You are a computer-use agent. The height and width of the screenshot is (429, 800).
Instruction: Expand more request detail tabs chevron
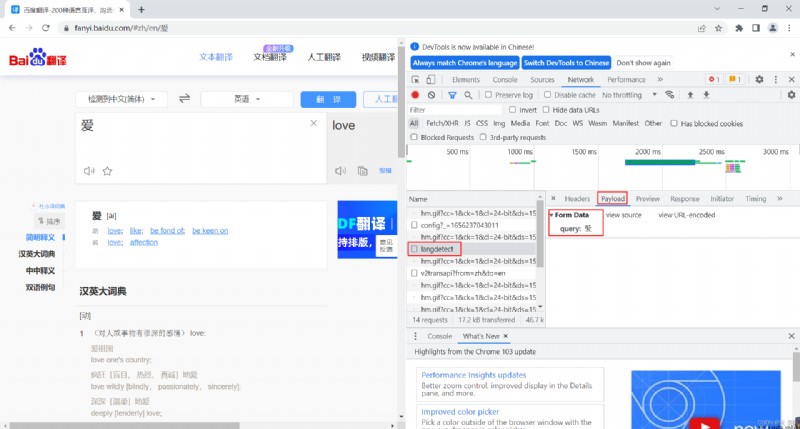coord(780,198)
